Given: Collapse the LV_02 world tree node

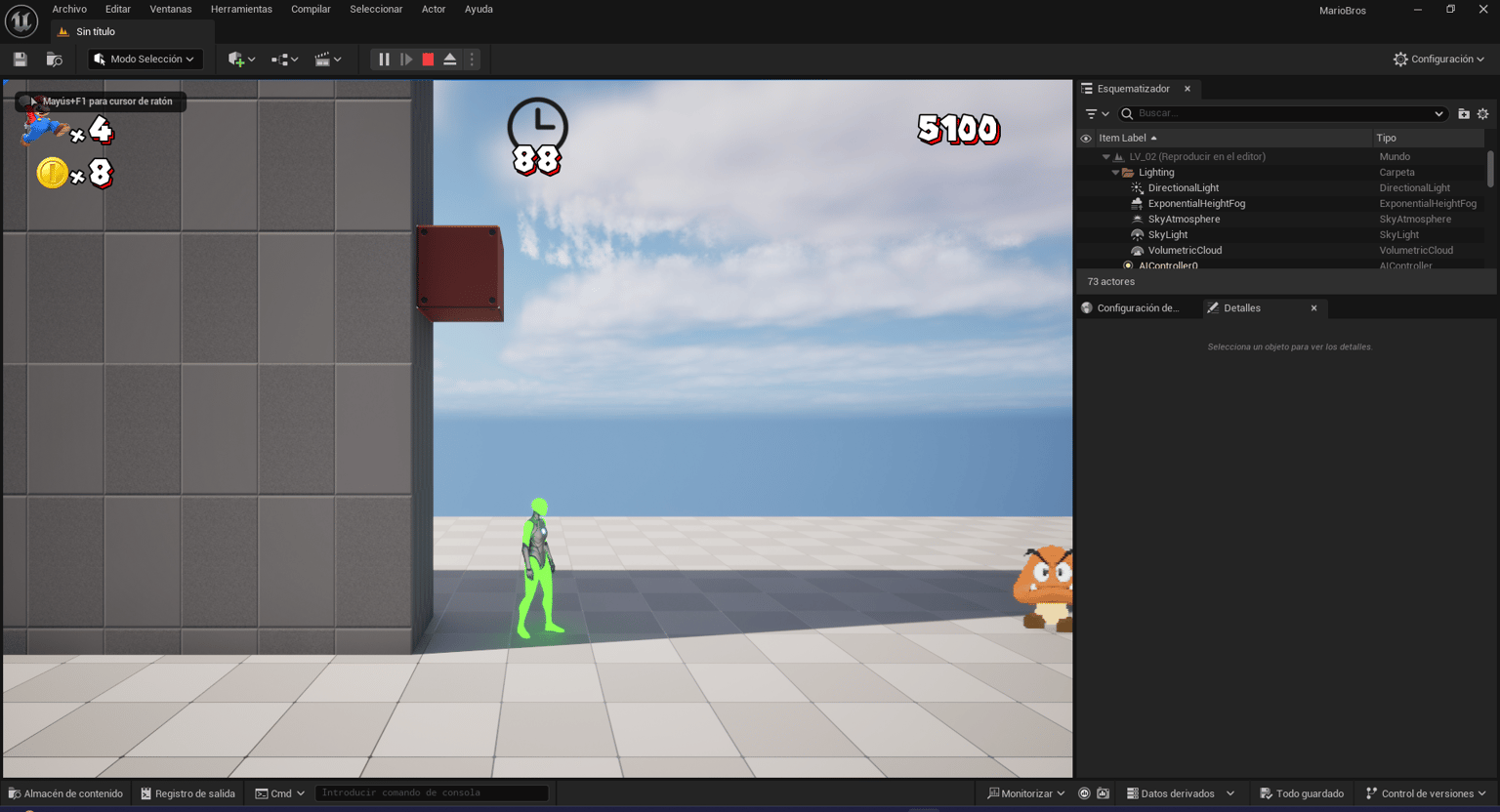Looking at the screenshot, I should 1105,157.
